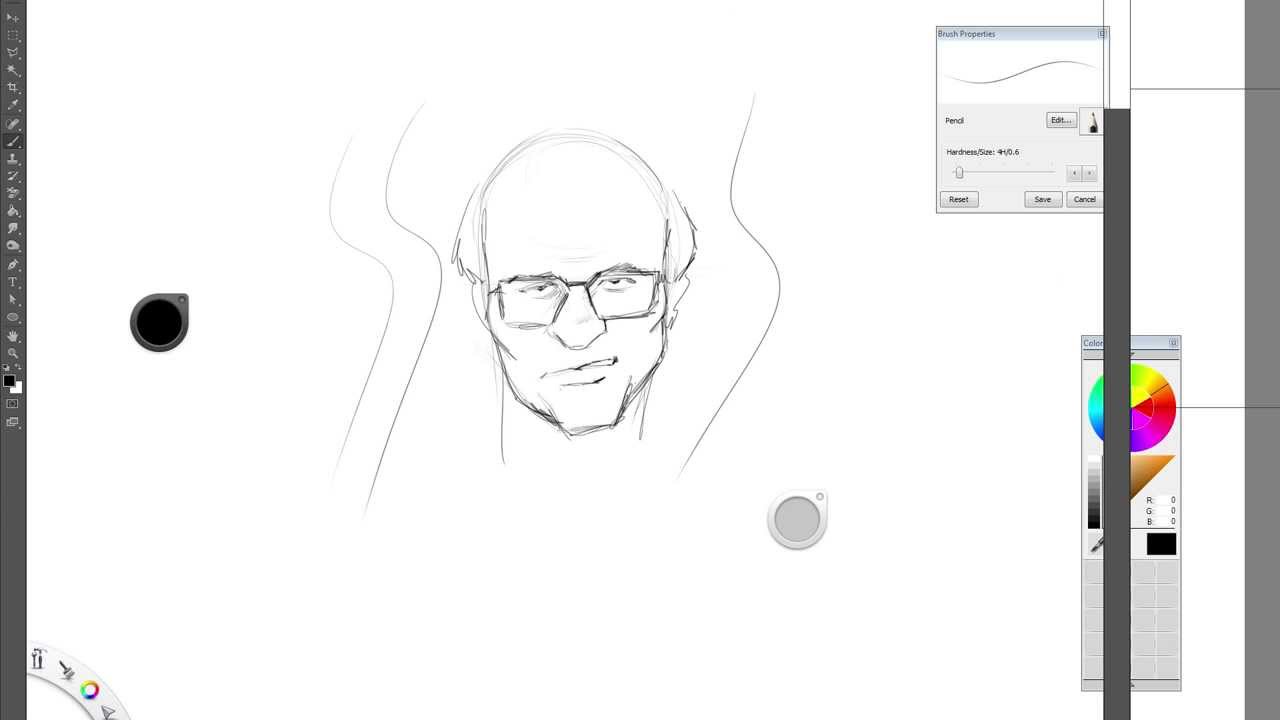This screenshot has width=1280, height=720.
Task: Click the pencil brush preview thumbnail beside Edit
Action: pos(1093,122)
